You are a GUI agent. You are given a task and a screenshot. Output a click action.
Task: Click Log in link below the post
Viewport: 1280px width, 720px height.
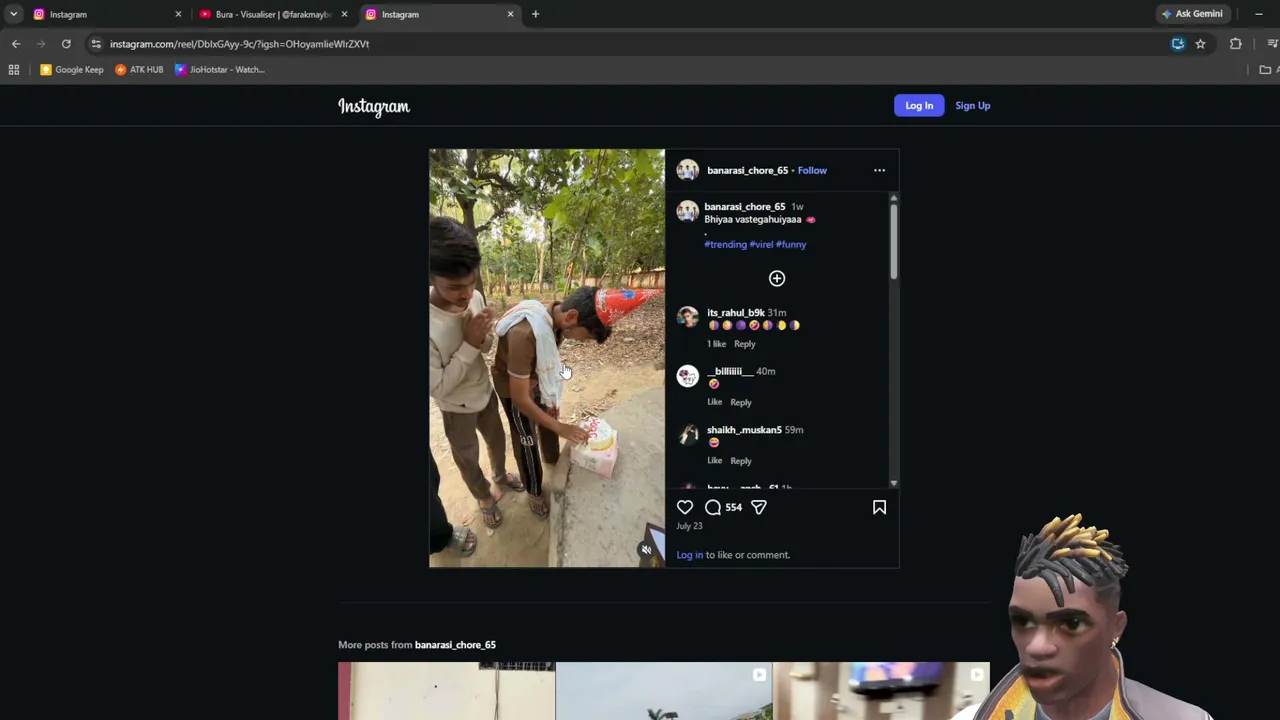pyautogui.click(x=690, y=555)
